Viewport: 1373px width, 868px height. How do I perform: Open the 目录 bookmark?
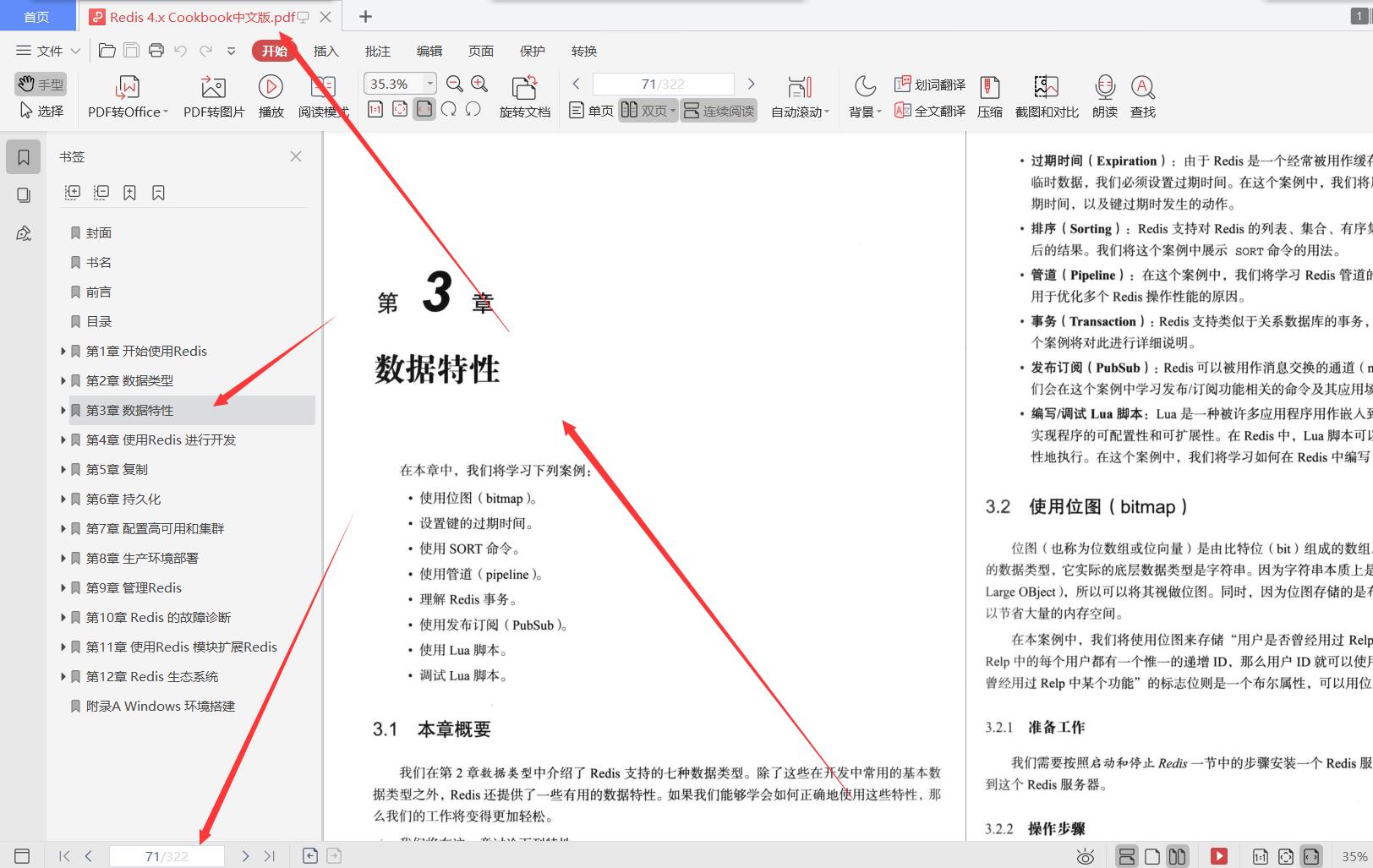[x=99, y=321]
